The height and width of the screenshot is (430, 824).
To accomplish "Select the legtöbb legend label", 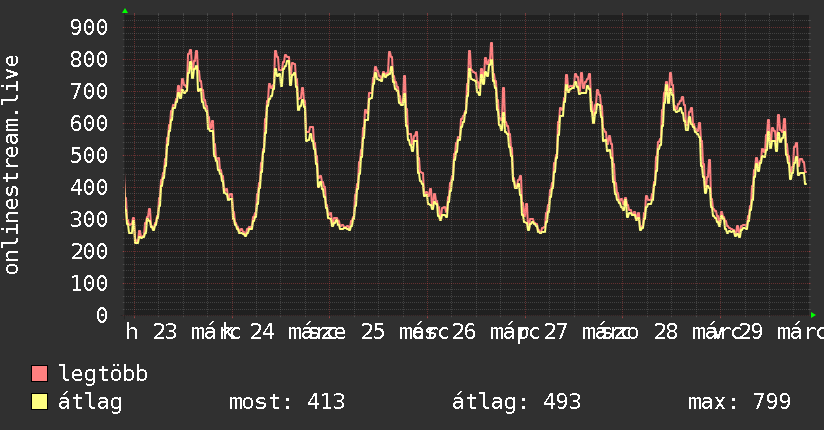I will pos(103,373).
